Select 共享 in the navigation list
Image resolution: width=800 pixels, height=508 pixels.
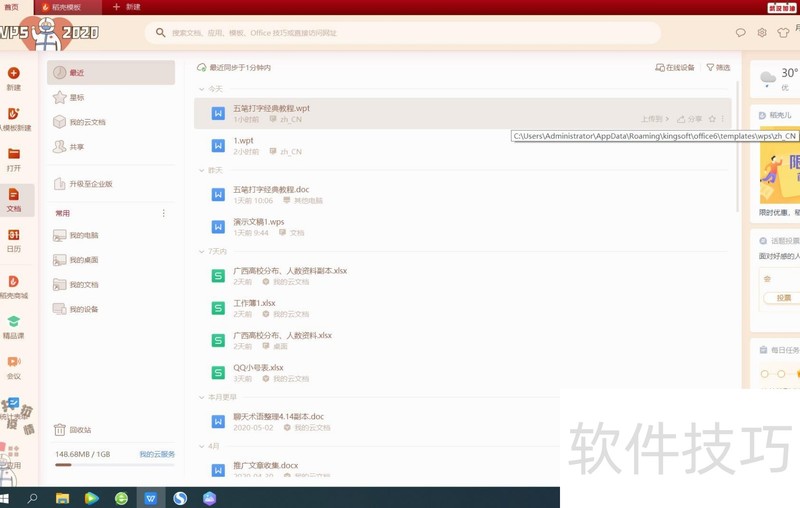(x=111, y=147)
